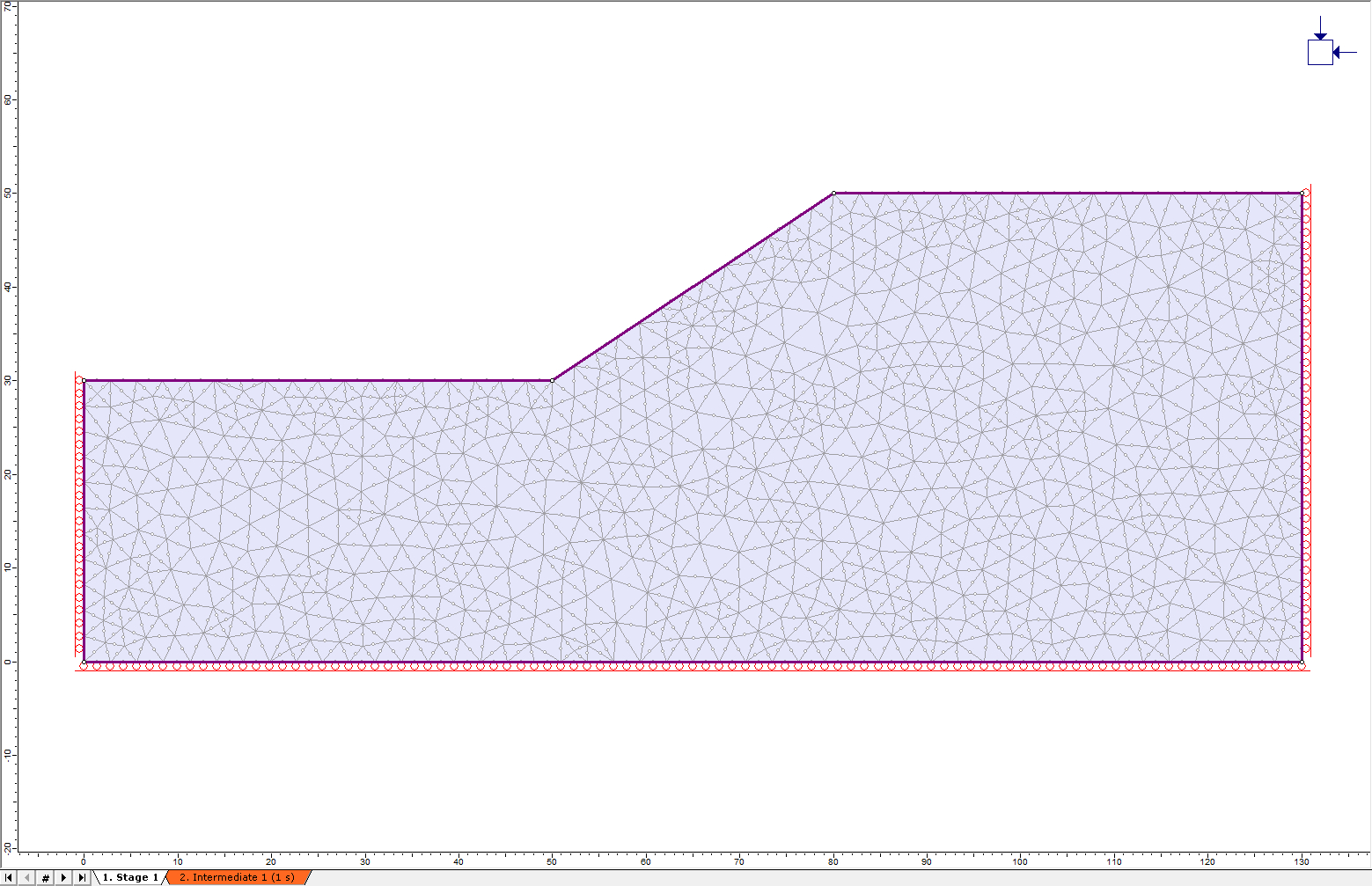This screenshot has width=1372, height=886.
Task: Open the Intermediate 1 (1 s) tab
Action: coord(237,877)
